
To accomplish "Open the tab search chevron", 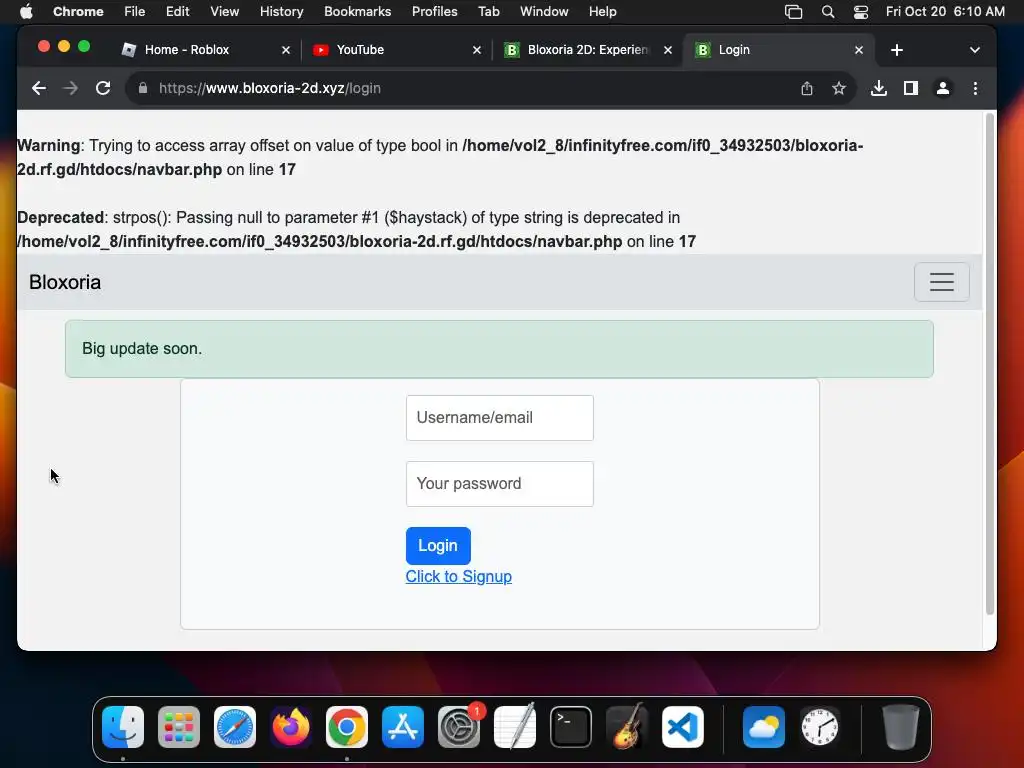I will (974, 50).
